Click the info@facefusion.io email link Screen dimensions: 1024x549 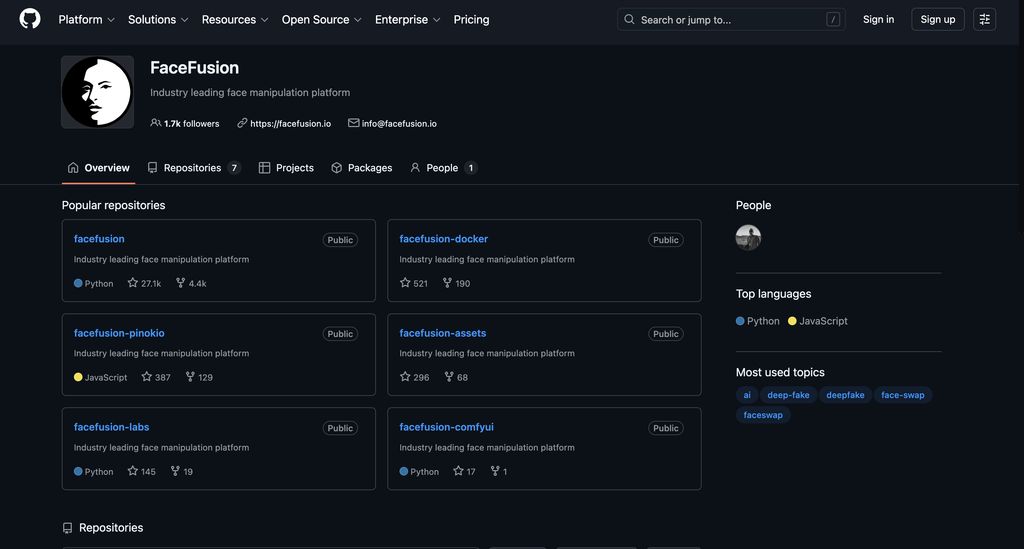(x=399, y=123)
